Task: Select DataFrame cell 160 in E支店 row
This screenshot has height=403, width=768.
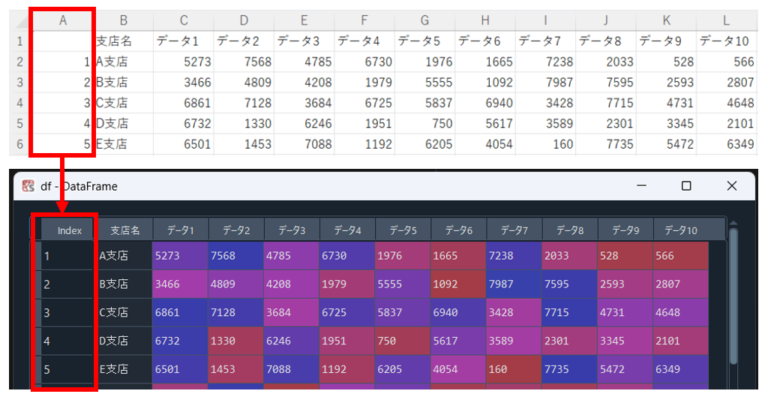Action: coord(513,369)
